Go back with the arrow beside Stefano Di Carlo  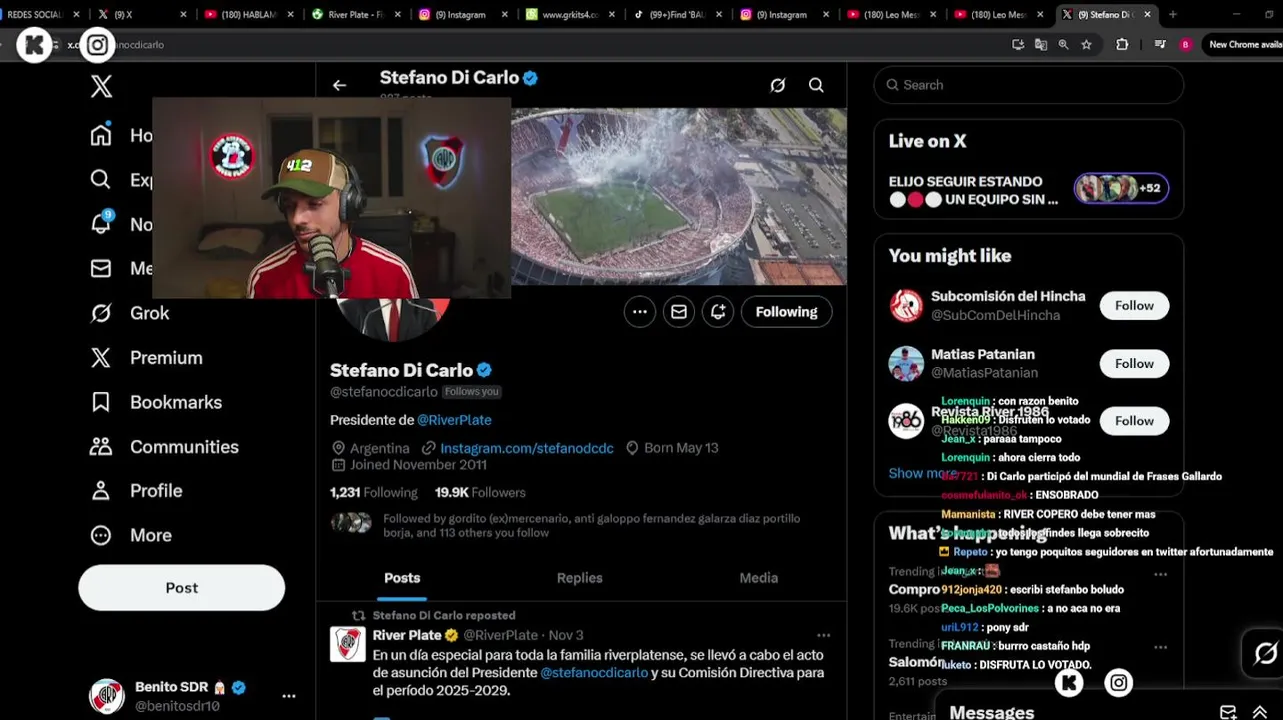(x=339, y=85)
